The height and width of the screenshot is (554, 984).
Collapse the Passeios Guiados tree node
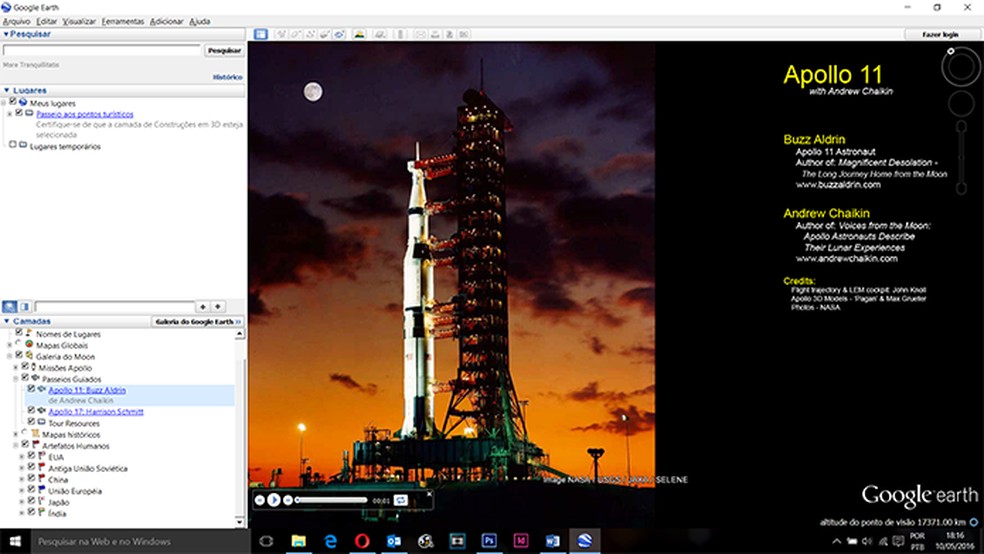click(x=16, y=379)
